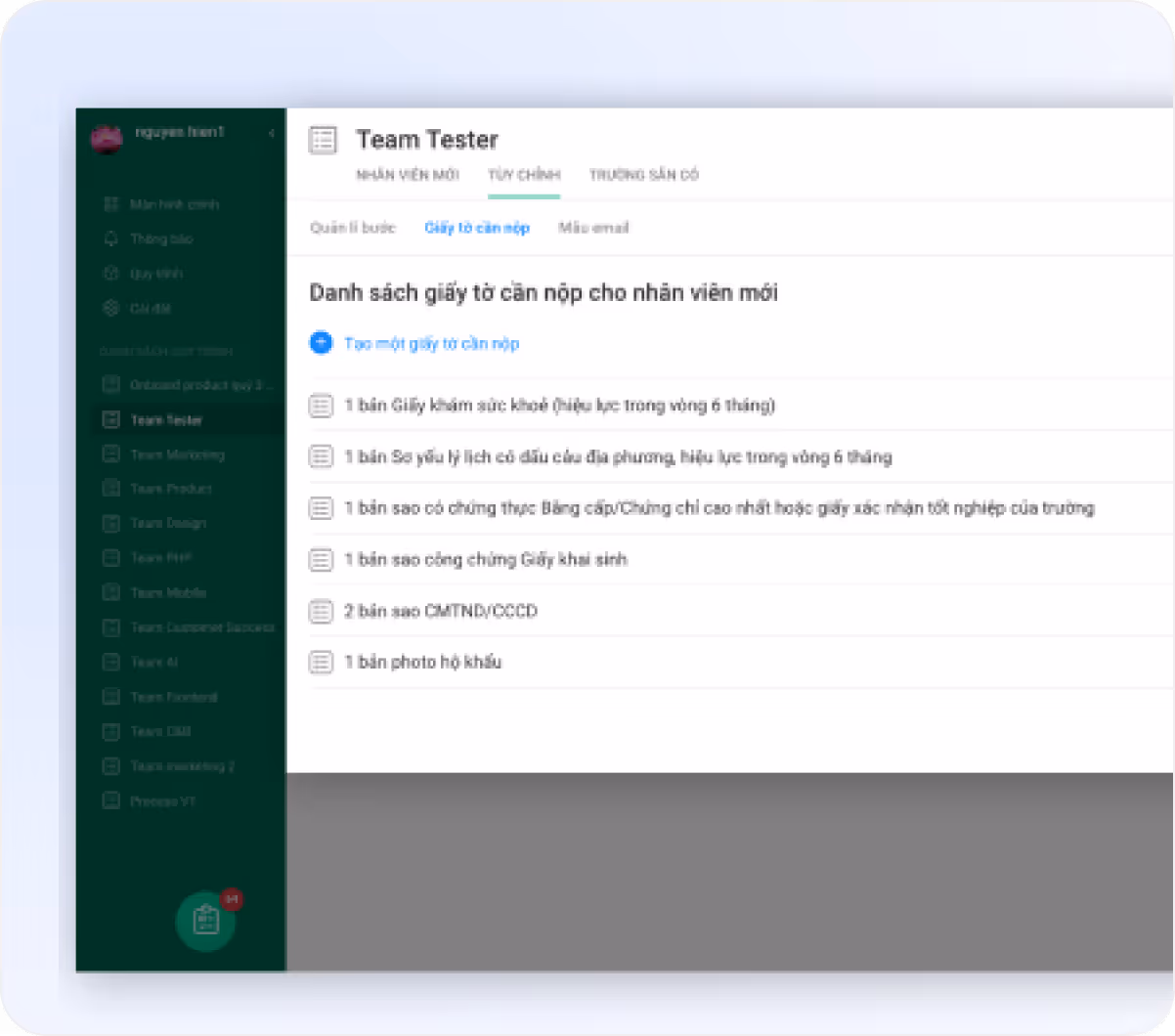Click the document icon for Sơ yếu lý lịch
The image size is (1175, 1036).
pos(321,456)
